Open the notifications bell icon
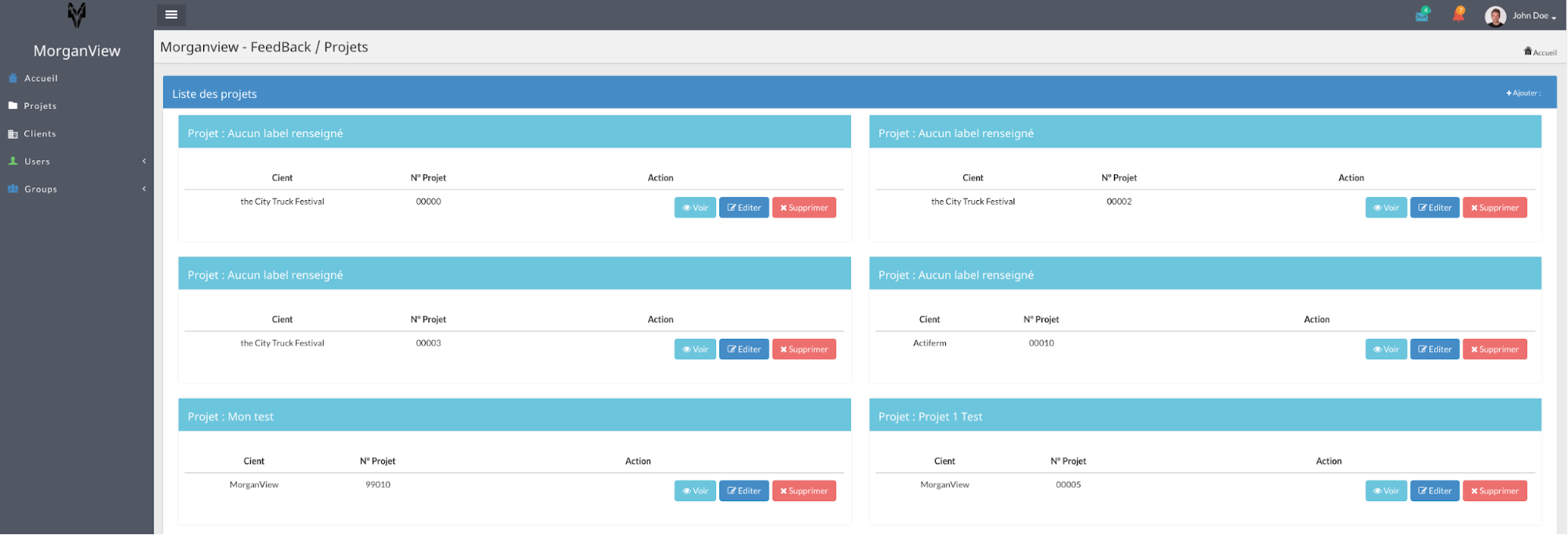The height and width of the screenshot is (535, 1568). click(1458, 15)
